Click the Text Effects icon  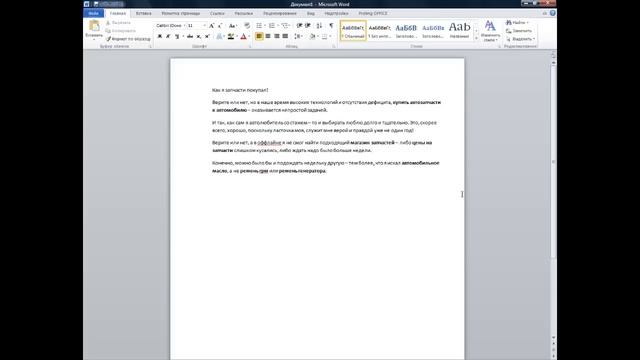pos(219,36)
